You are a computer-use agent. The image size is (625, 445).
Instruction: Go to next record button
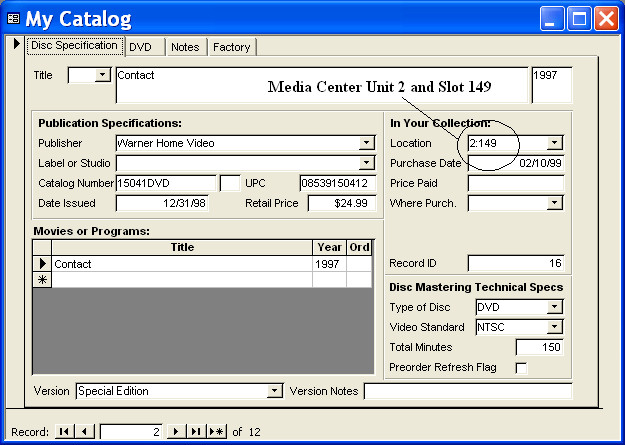176,431
